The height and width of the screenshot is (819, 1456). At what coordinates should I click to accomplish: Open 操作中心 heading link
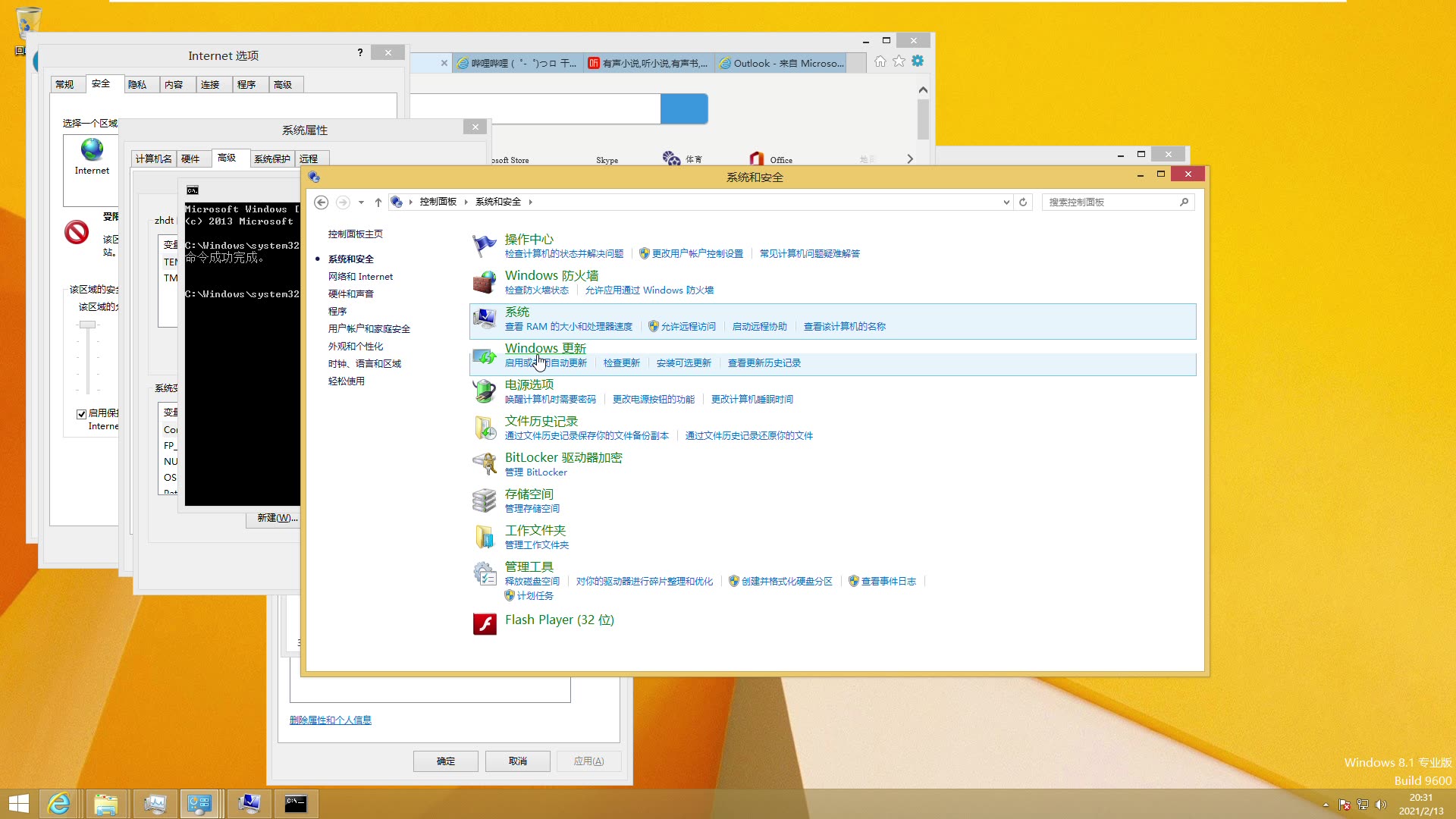(529, 239)
